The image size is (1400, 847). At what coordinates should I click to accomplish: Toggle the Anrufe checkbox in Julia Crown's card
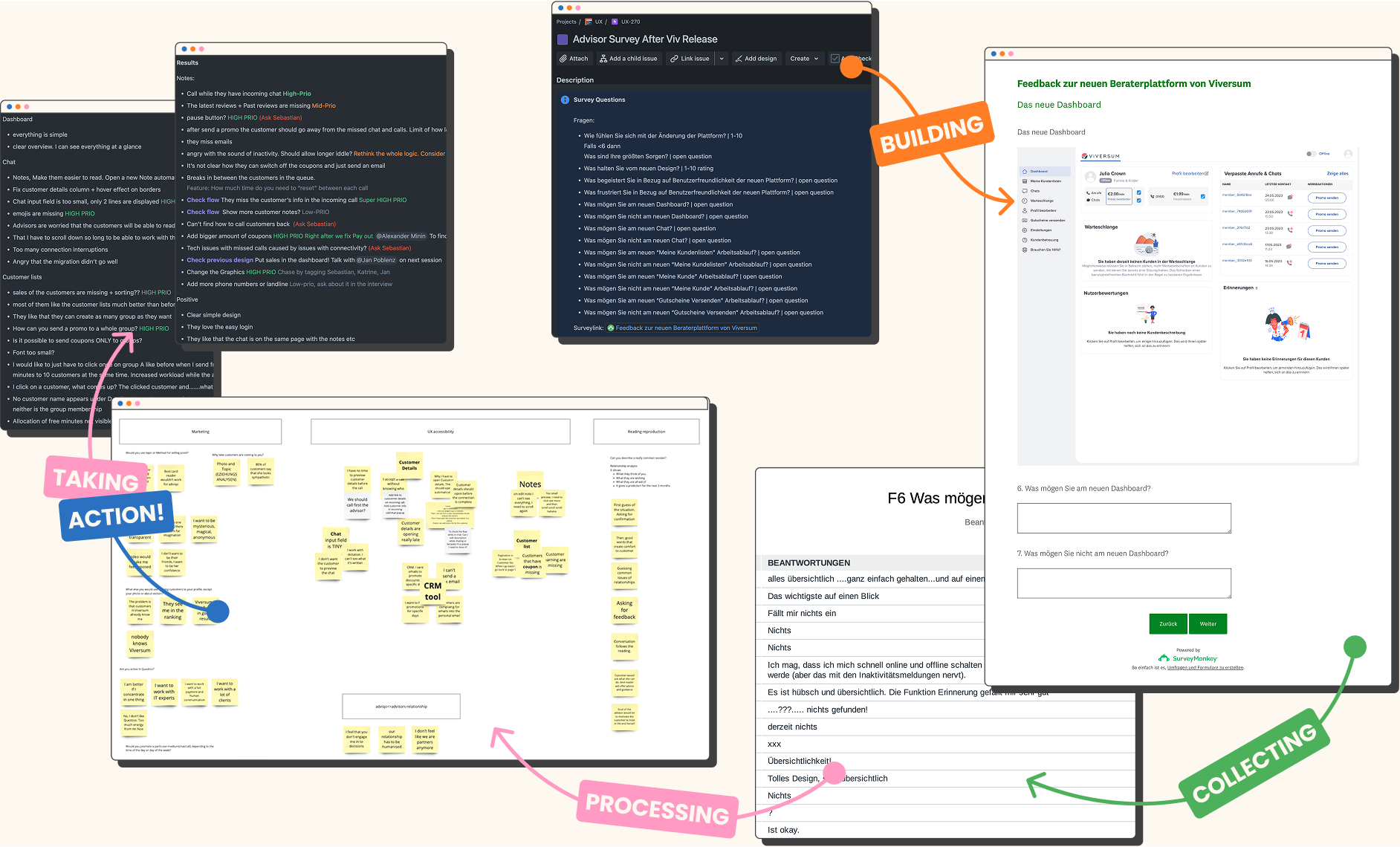pyautogui.click(x=1139, y=192)
